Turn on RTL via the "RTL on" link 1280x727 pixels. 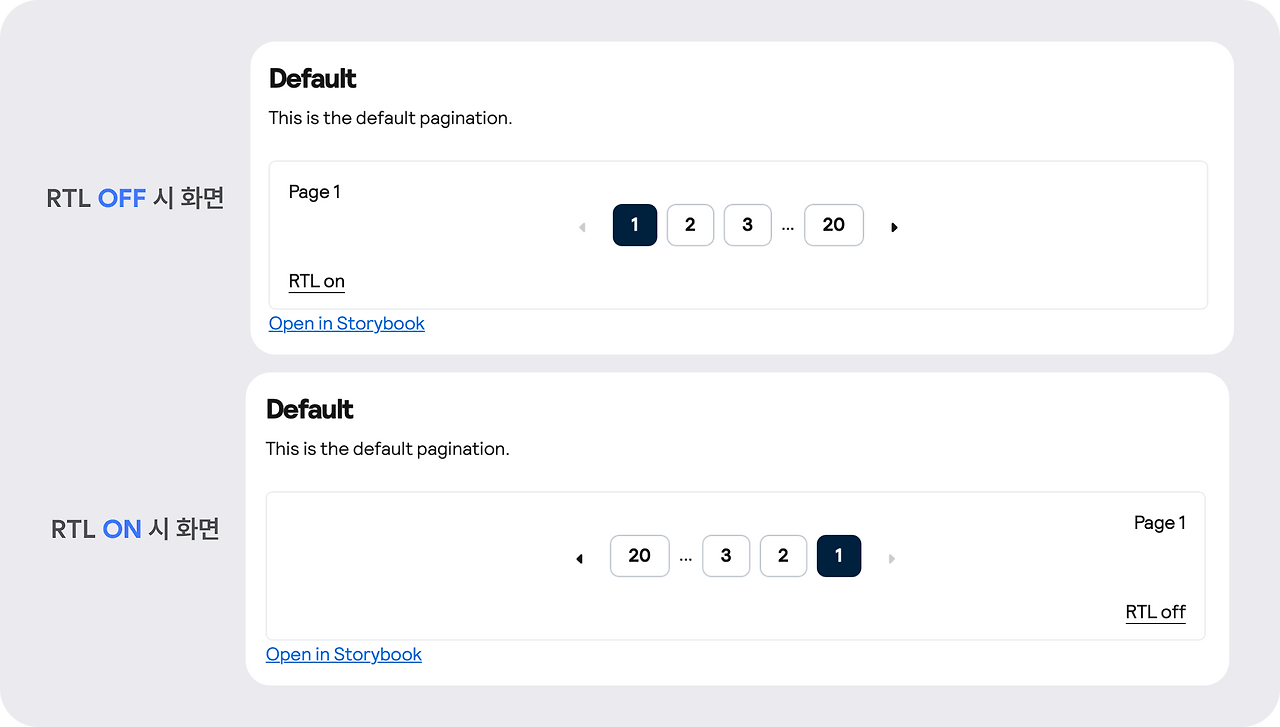317,281
